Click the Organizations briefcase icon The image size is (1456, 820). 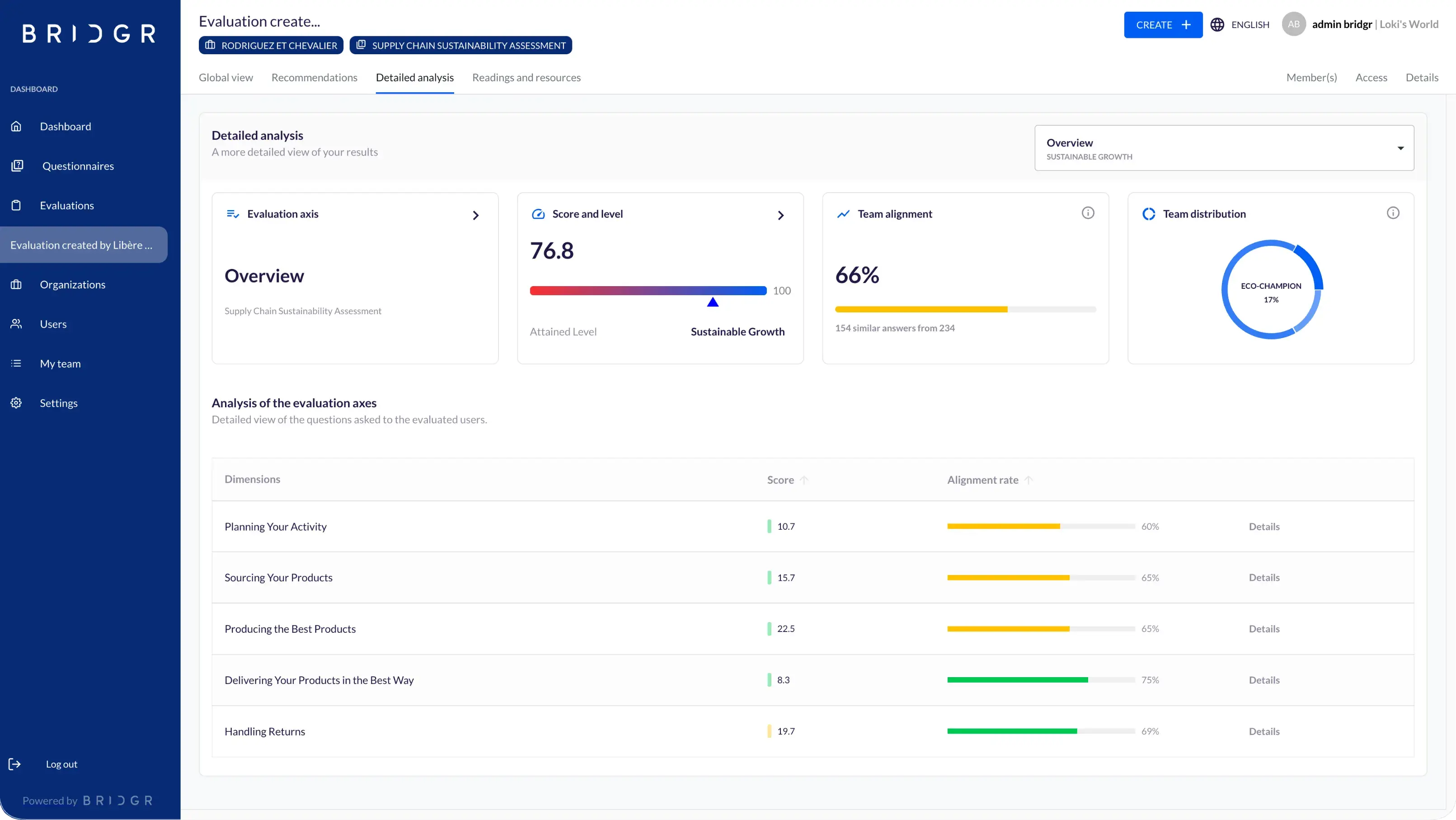(16, 284)
